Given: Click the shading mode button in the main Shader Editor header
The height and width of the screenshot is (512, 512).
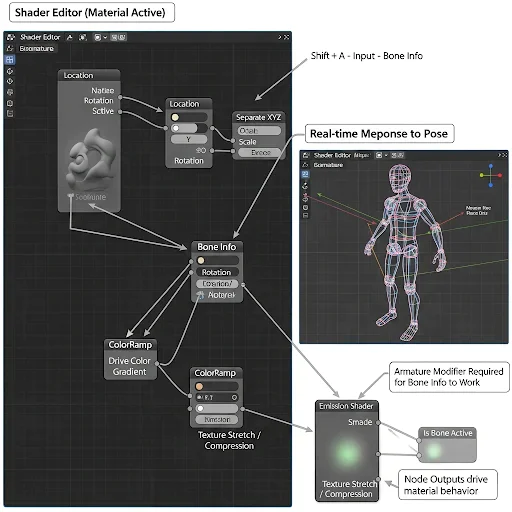Looking at the screenshot, I should [x=97, y=37].
